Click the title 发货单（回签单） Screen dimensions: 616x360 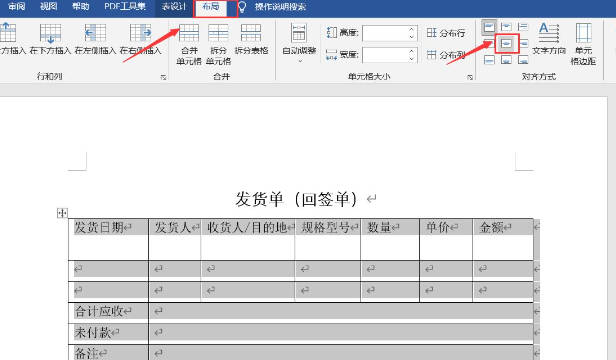coord(297,199)
